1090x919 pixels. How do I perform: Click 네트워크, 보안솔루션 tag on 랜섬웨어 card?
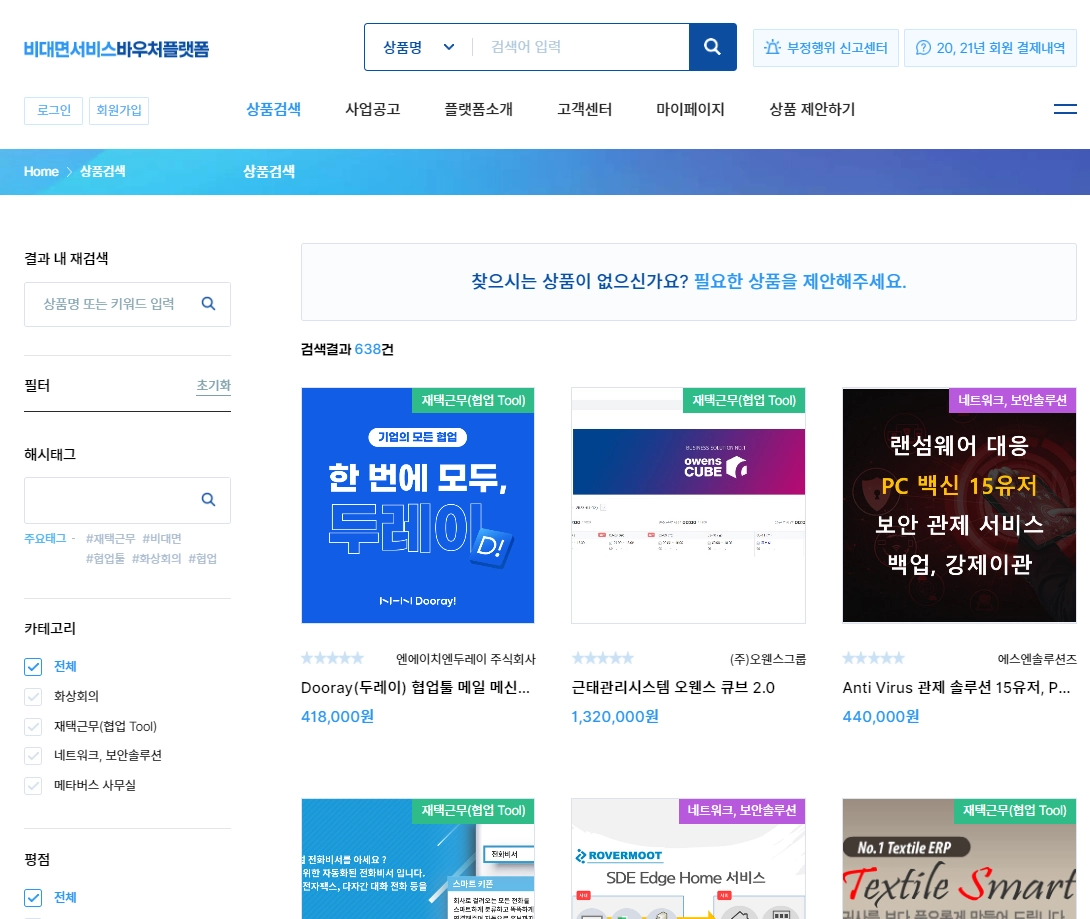click(x=1012, y=400)
